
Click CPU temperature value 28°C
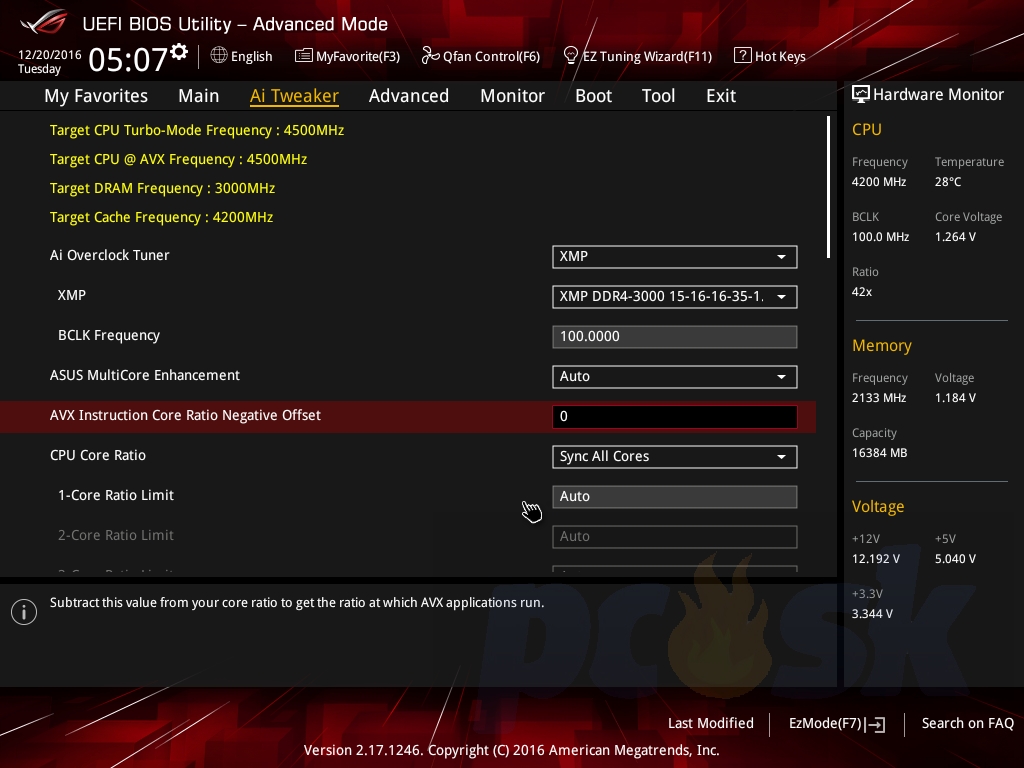tap(948, 182)
